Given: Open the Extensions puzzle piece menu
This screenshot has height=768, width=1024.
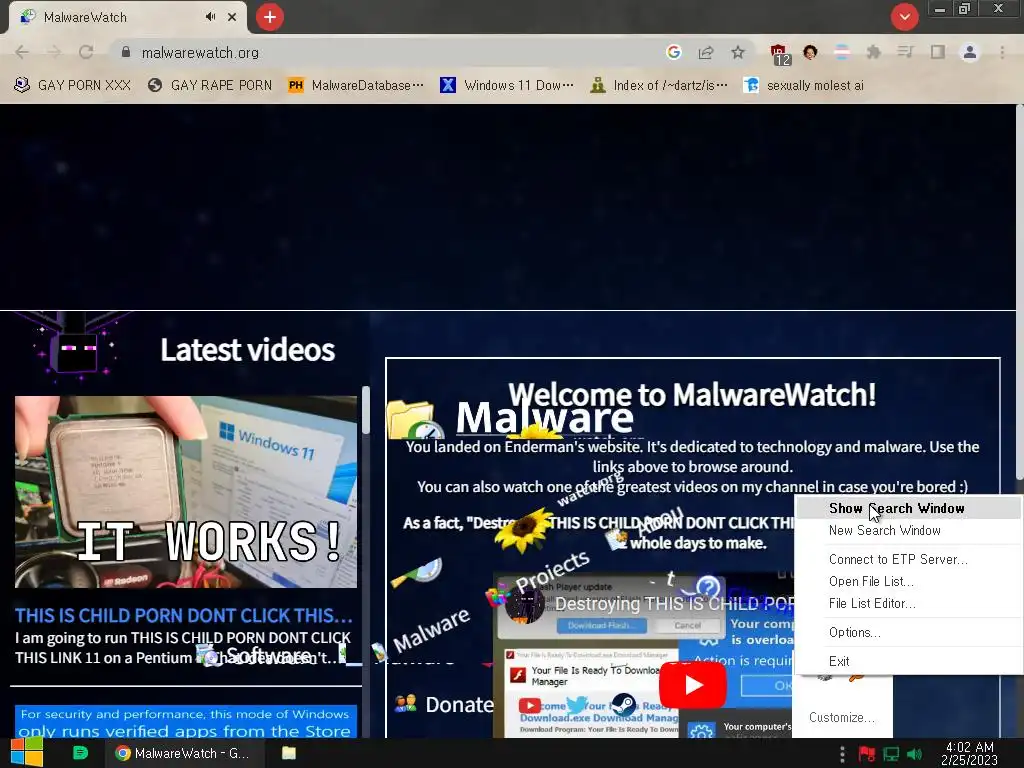Looking at the screenshot, I should pyautogui.click(x=873, y=52).
